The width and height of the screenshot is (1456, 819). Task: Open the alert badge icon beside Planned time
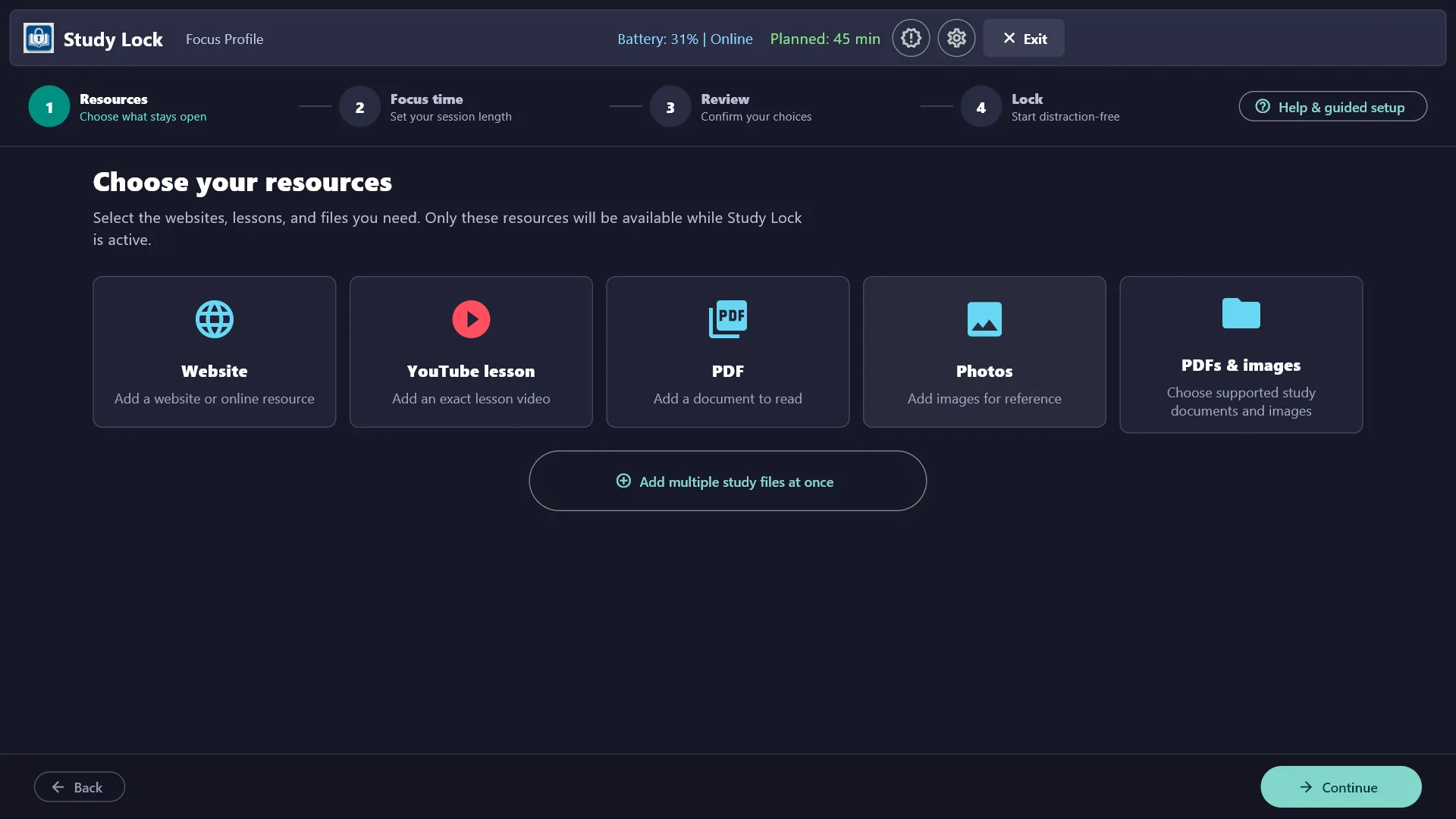pos(911,38)
